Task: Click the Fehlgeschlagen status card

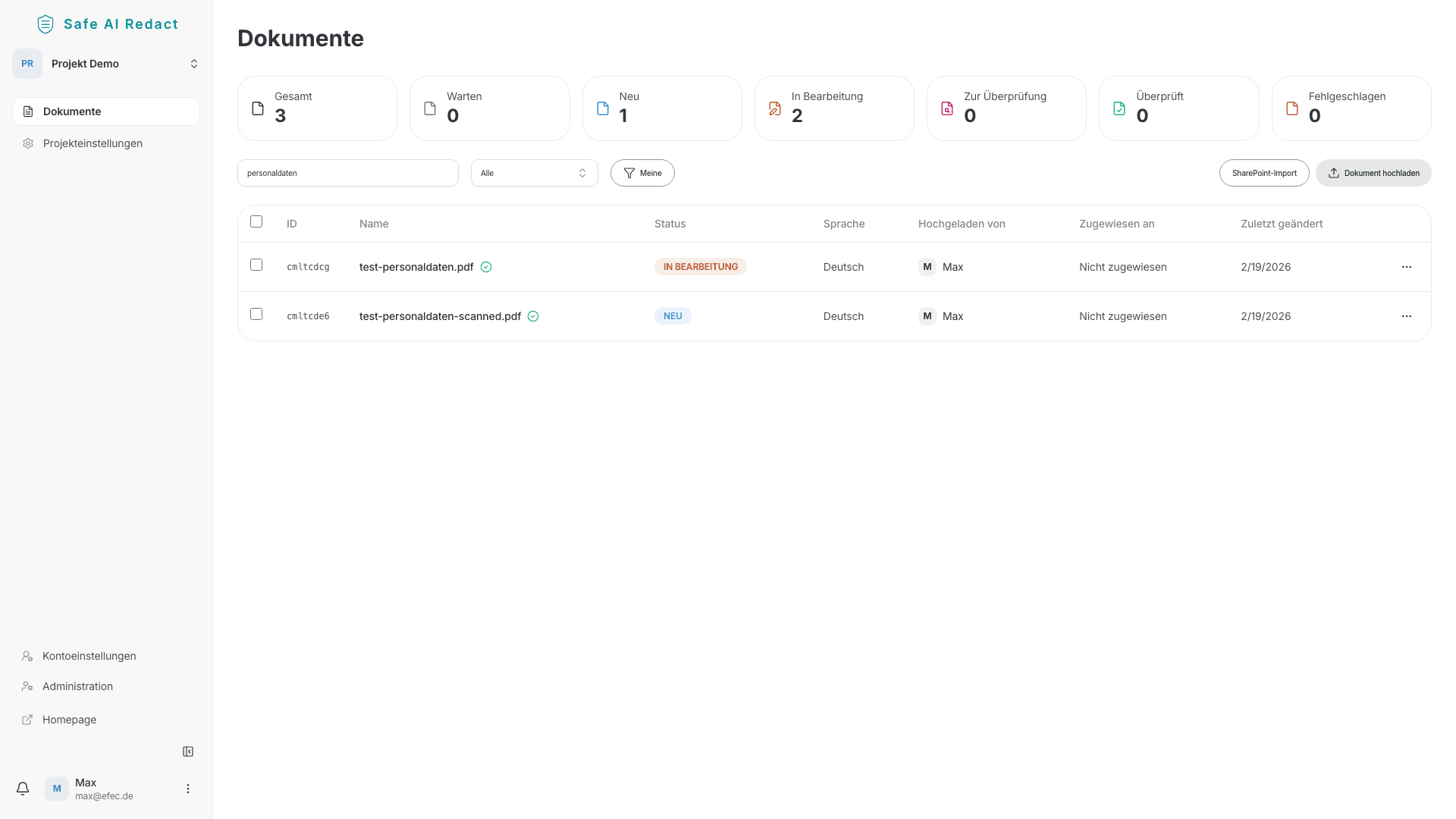Action: [x=1351, y=108]
